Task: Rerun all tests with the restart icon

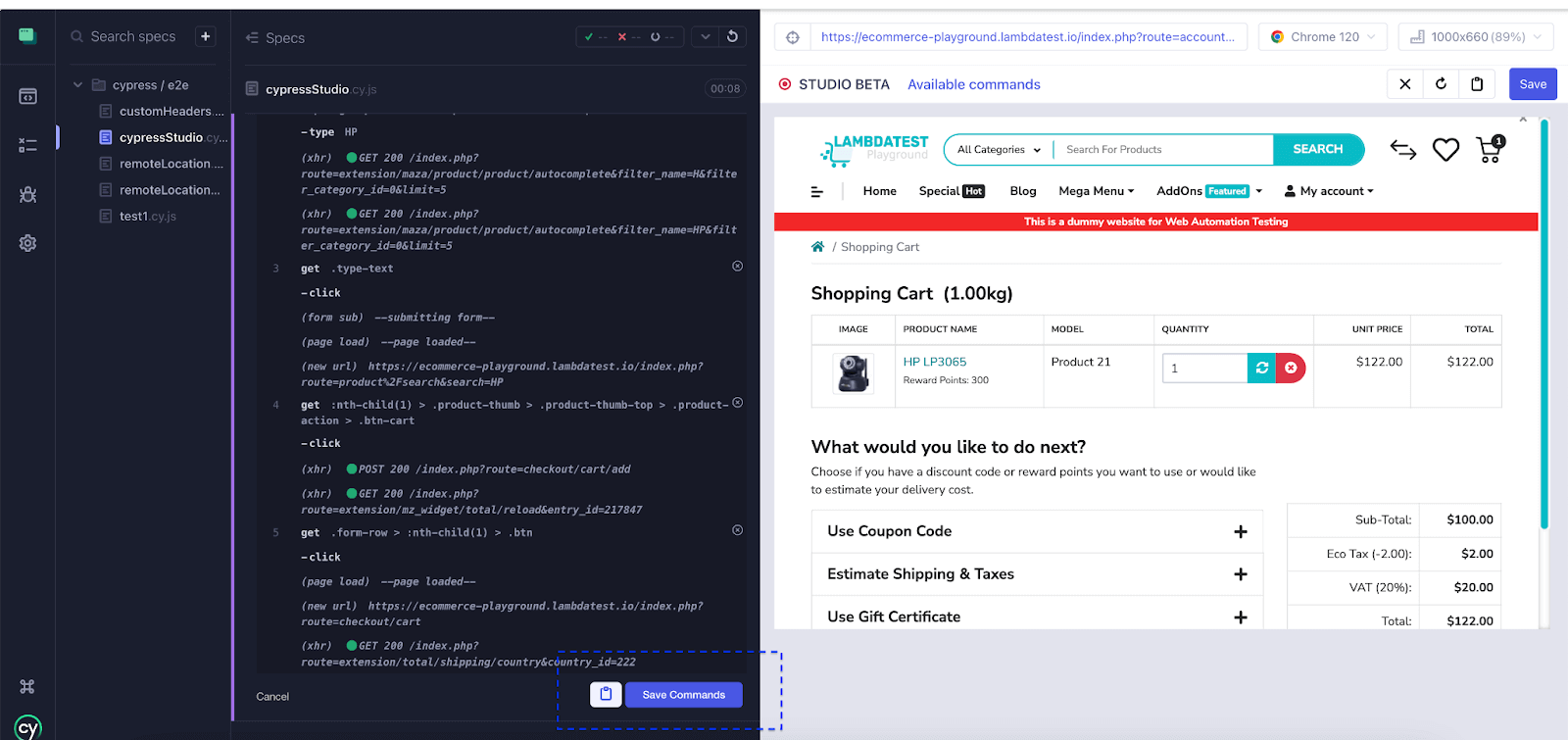Action: [732, 36]
